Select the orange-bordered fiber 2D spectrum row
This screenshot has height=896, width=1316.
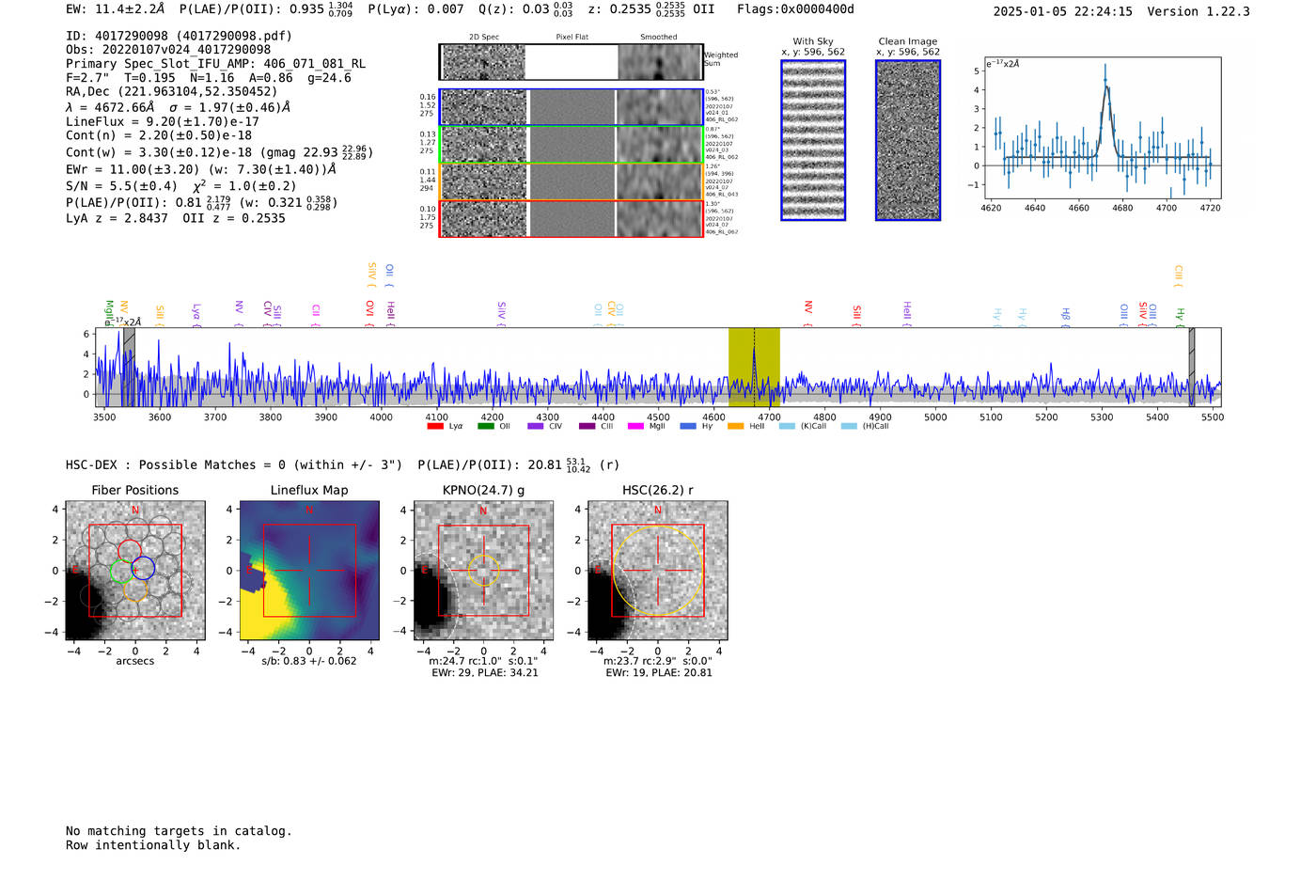tap(571, 181)
